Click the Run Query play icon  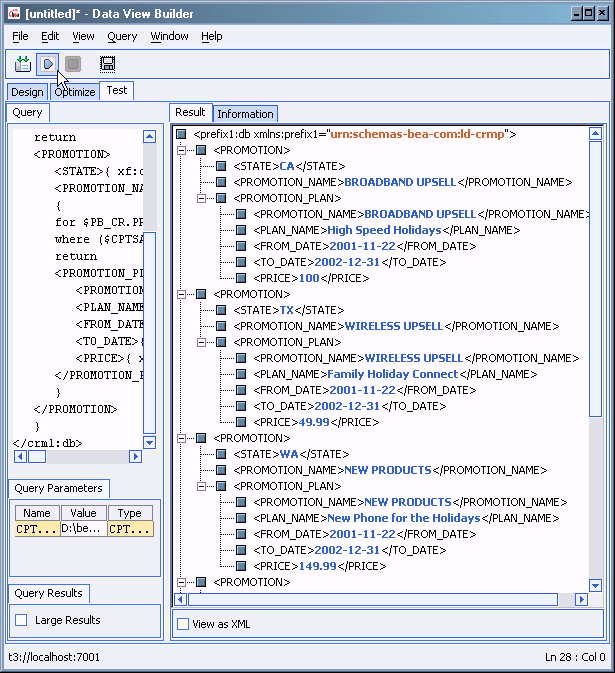(47, 64)
